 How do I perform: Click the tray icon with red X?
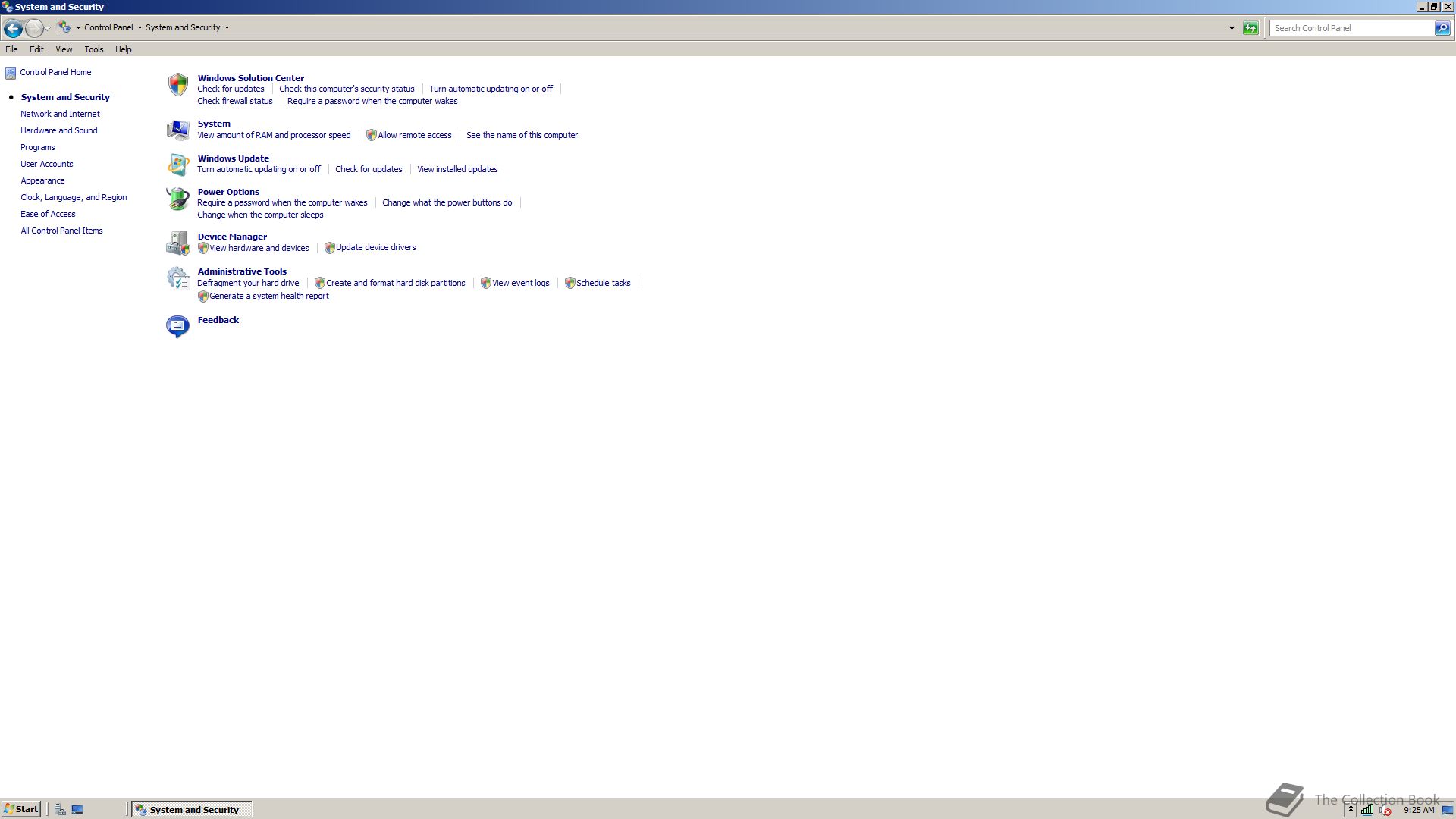[1385, 809]
